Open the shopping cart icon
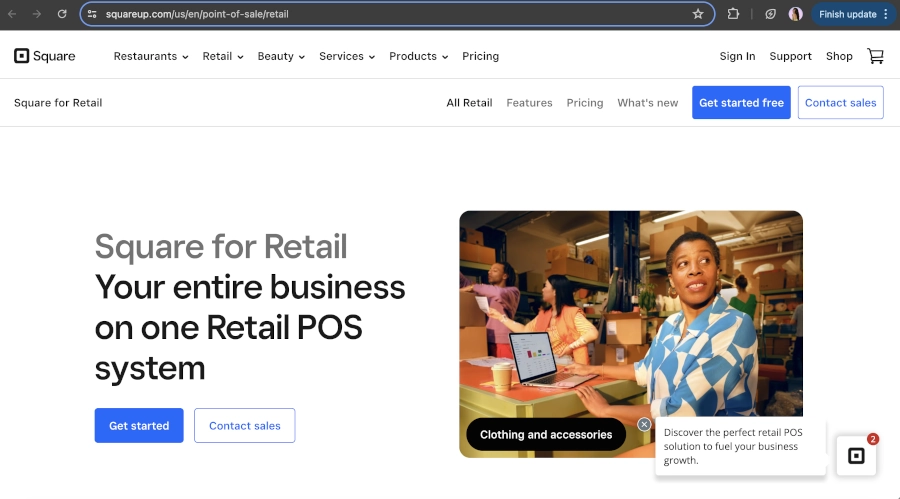Screen dimensions: 900x499 [875, 56]
